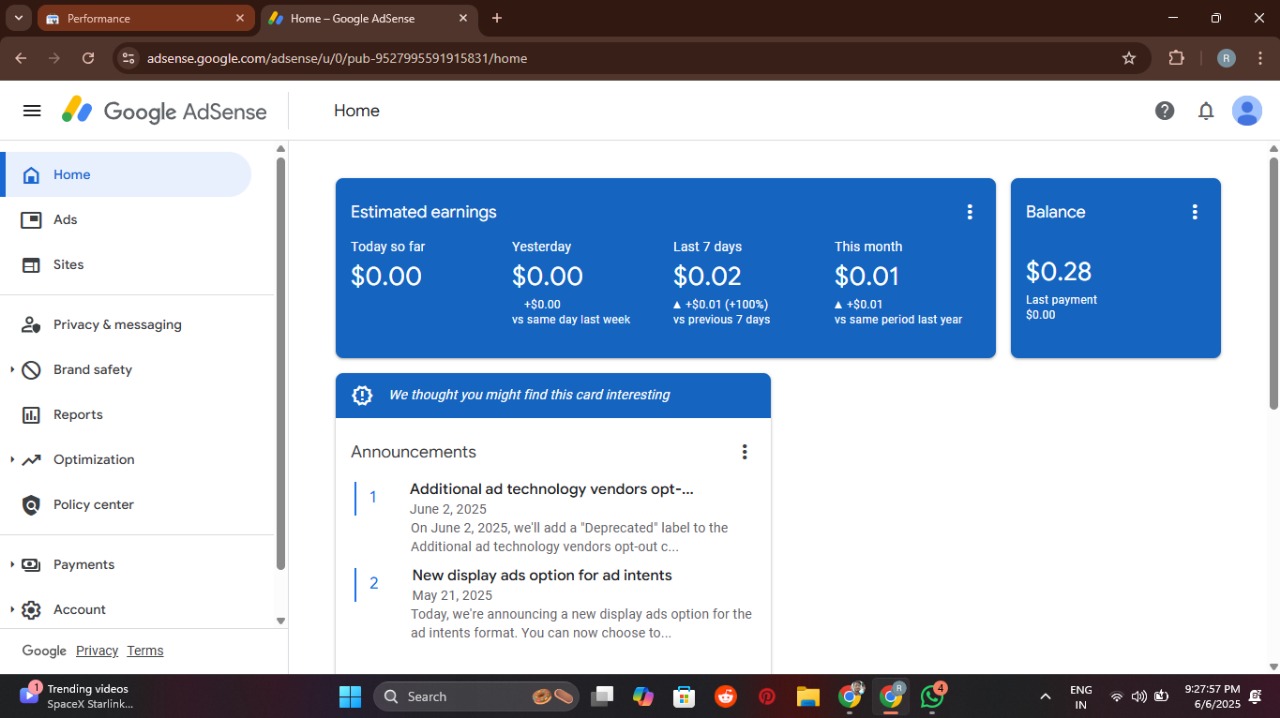Expand the Account section

pyautogui.click(x=12, y=610)
